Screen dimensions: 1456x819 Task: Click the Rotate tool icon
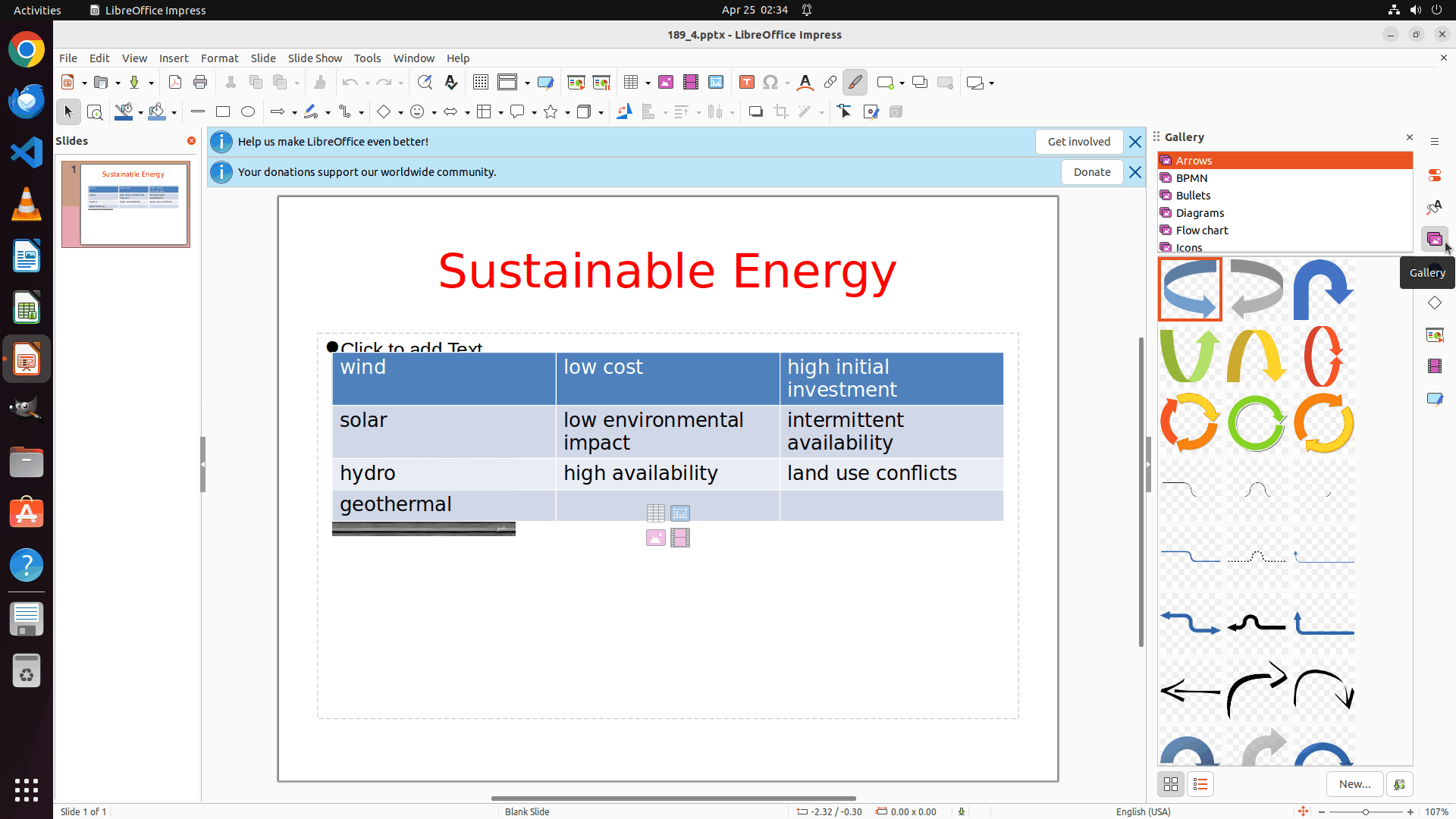click(x=624, y=112)
